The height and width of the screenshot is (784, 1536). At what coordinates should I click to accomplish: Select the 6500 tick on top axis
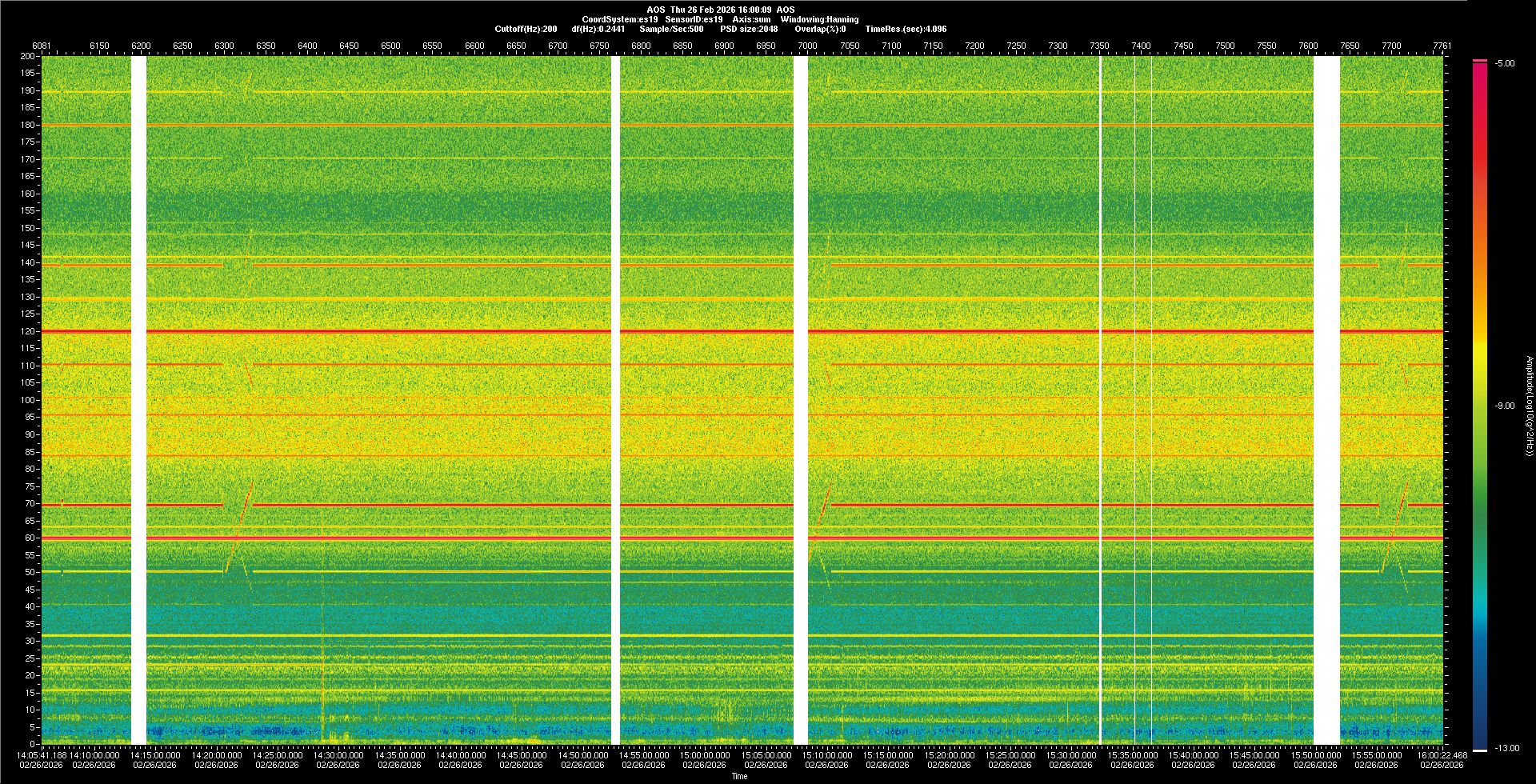point(390,46)
